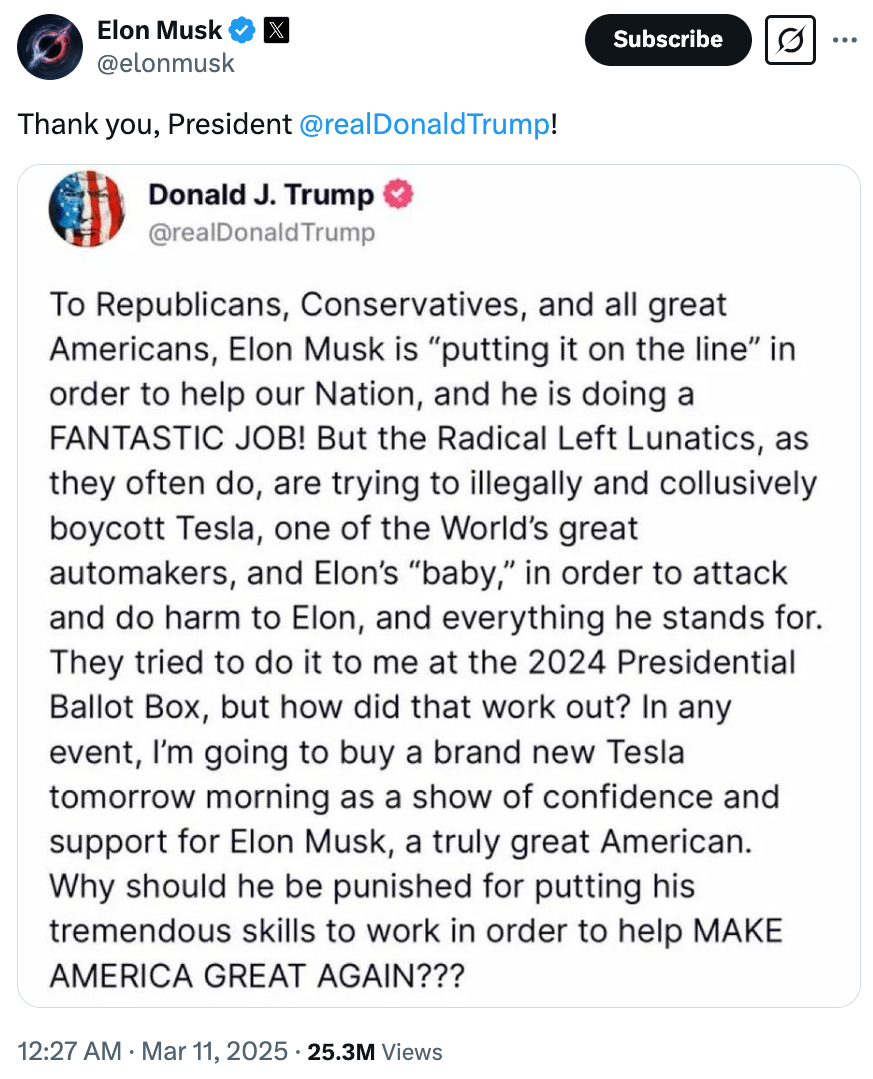Click the gray @realDonaldTrump handle under Trump's name
The image size is (873, 1079).
click(x=262, y=233)
